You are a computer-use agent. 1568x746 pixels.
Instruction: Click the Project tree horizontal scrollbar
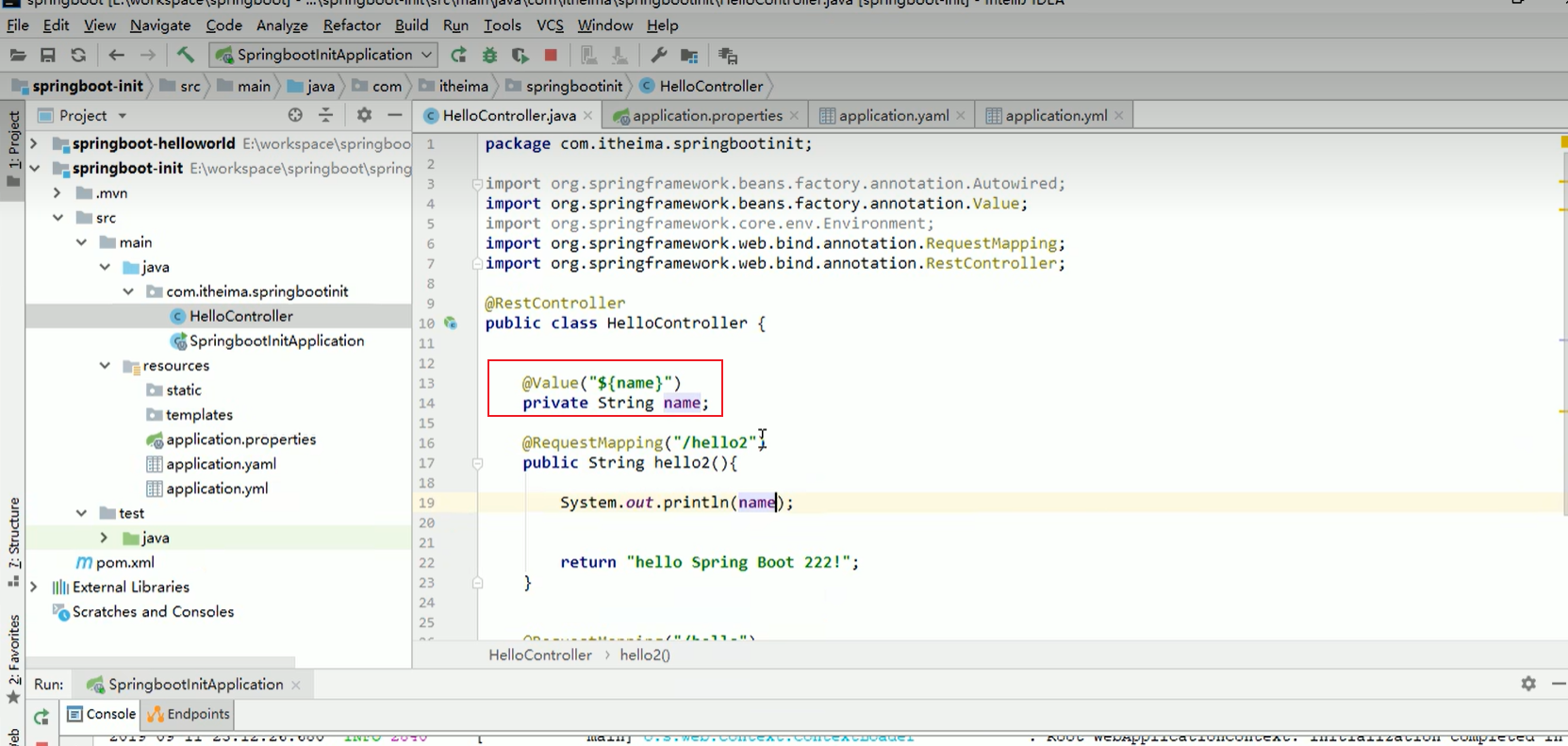click(x=160, y=662)
